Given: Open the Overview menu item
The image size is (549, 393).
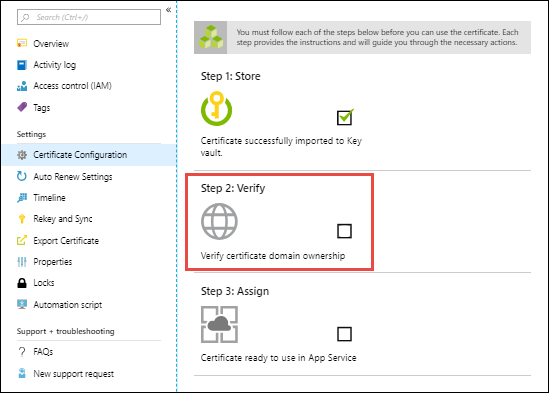Looking at the screenshot, I should 51,44.
